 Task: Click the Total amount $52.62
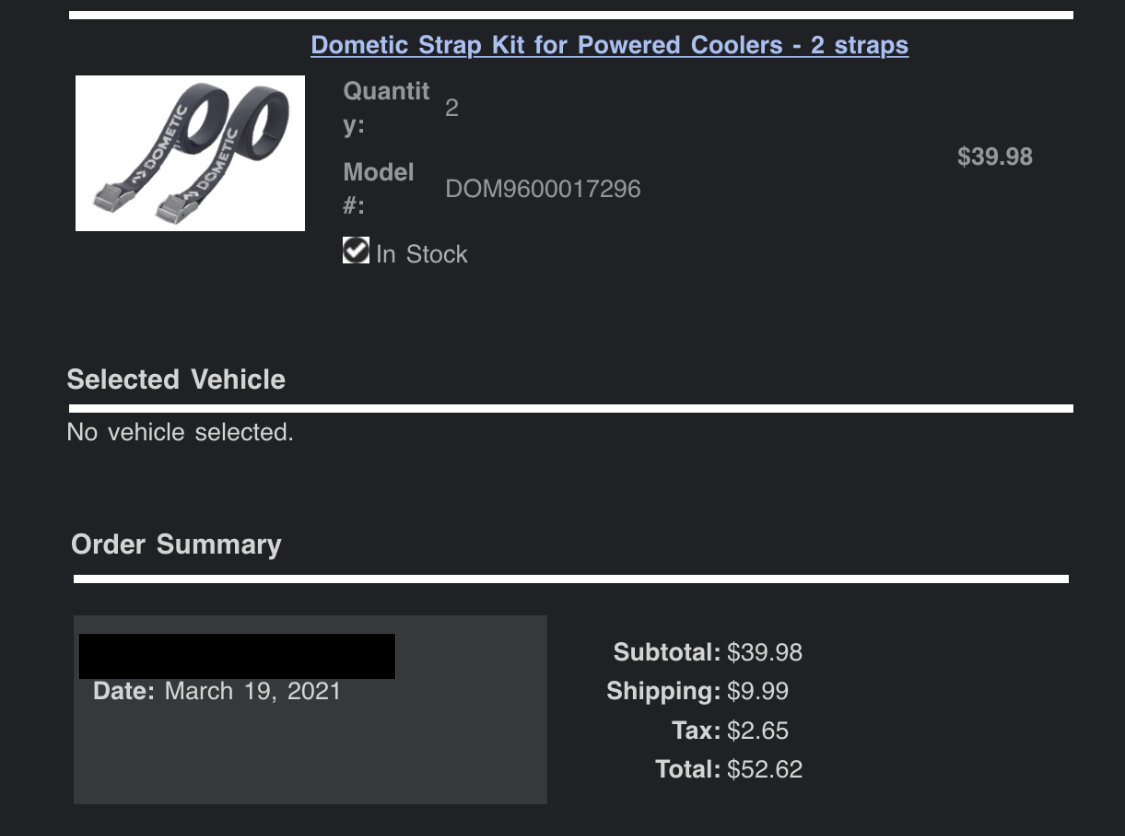pyautogui.click(x=764, y=769)
